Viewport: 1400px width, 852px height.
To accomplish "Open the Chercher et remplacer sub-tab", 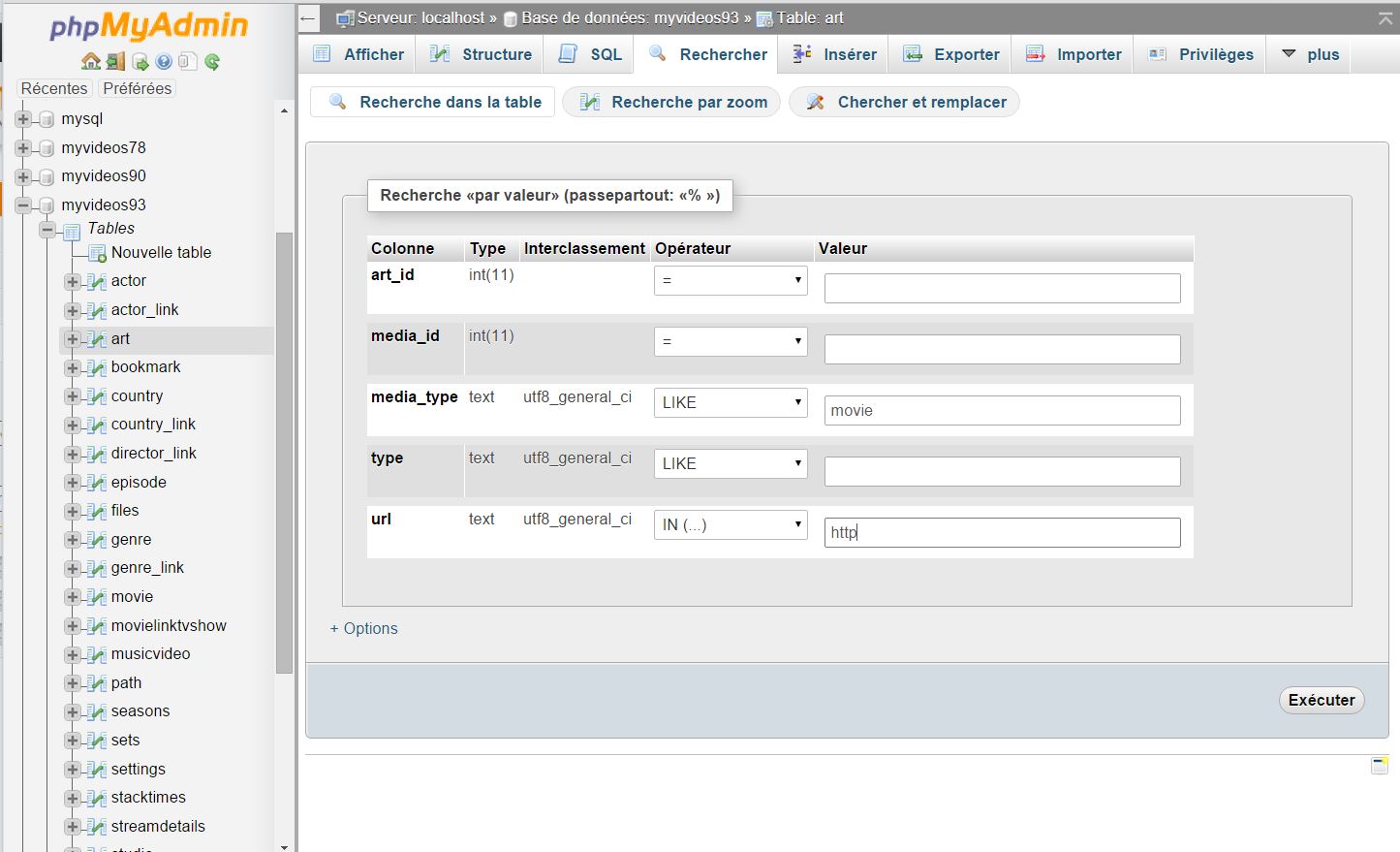I will [905, 102].
